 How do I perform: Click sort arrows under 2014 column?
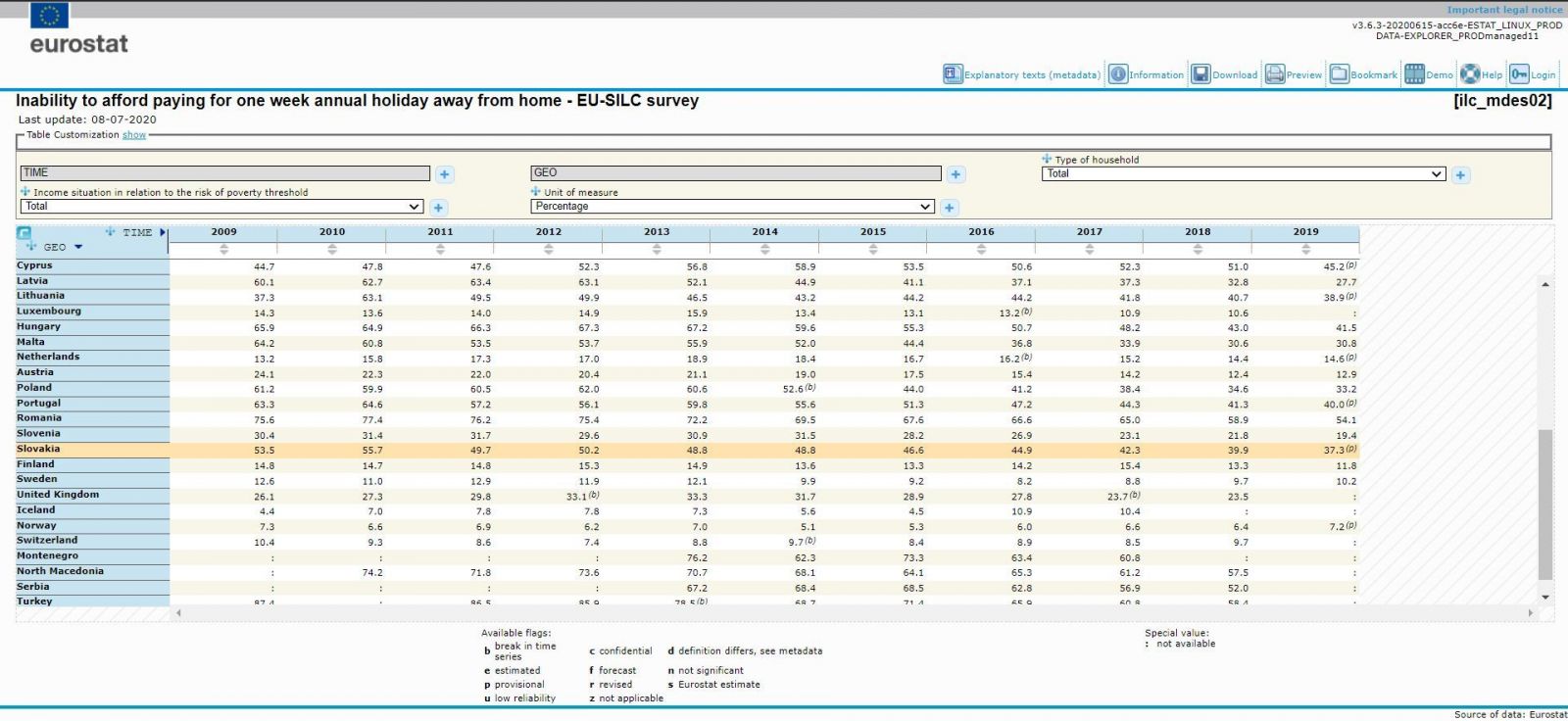pyautogui.click(x=764, y=250)
